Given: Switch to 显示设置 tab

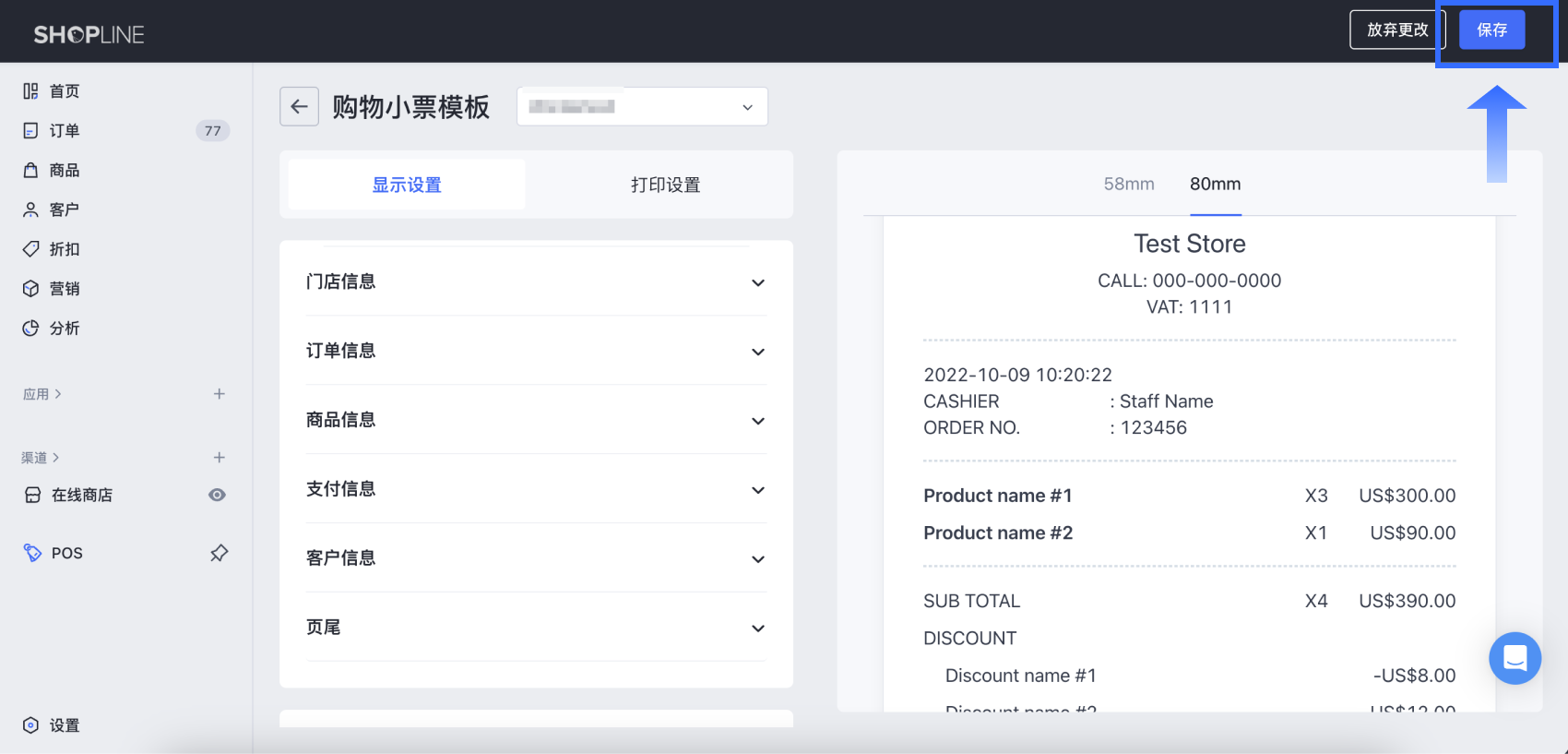Looking at the screenshot, I should [407, 185].
